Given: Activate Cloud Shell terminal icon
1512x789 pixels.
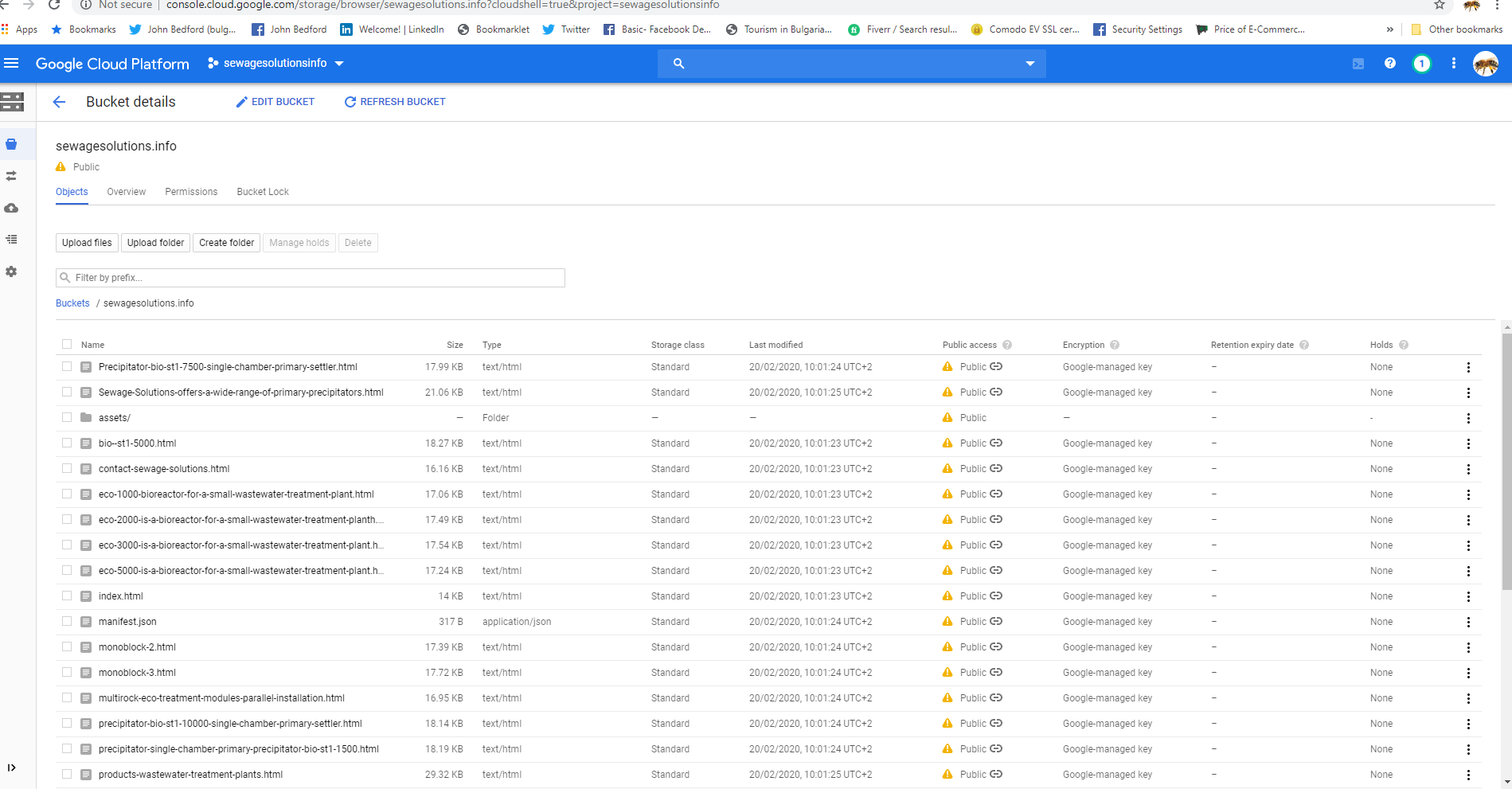Looking at the screenshot, I should coord(1358,64).
